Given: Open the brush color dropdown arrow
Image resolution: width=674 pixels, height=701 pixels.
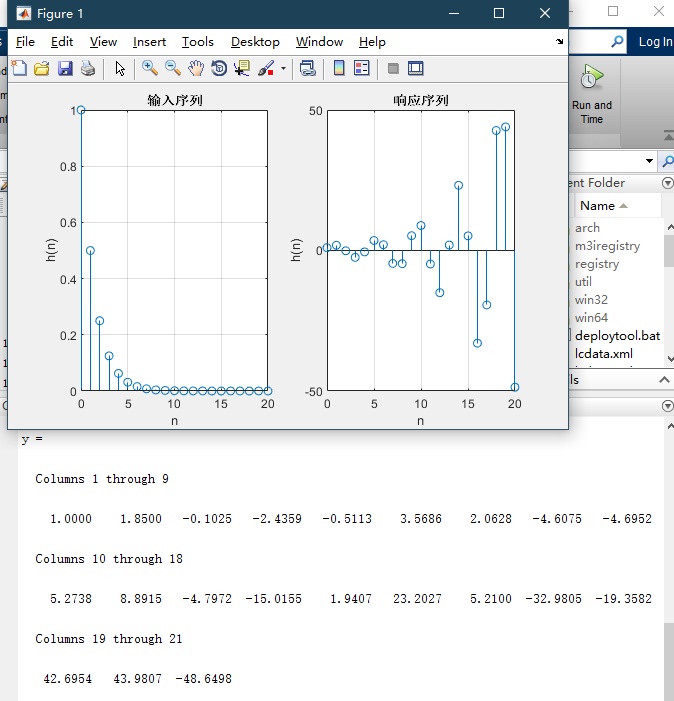Looking at the screenshot, I should (x=283, y=68).
